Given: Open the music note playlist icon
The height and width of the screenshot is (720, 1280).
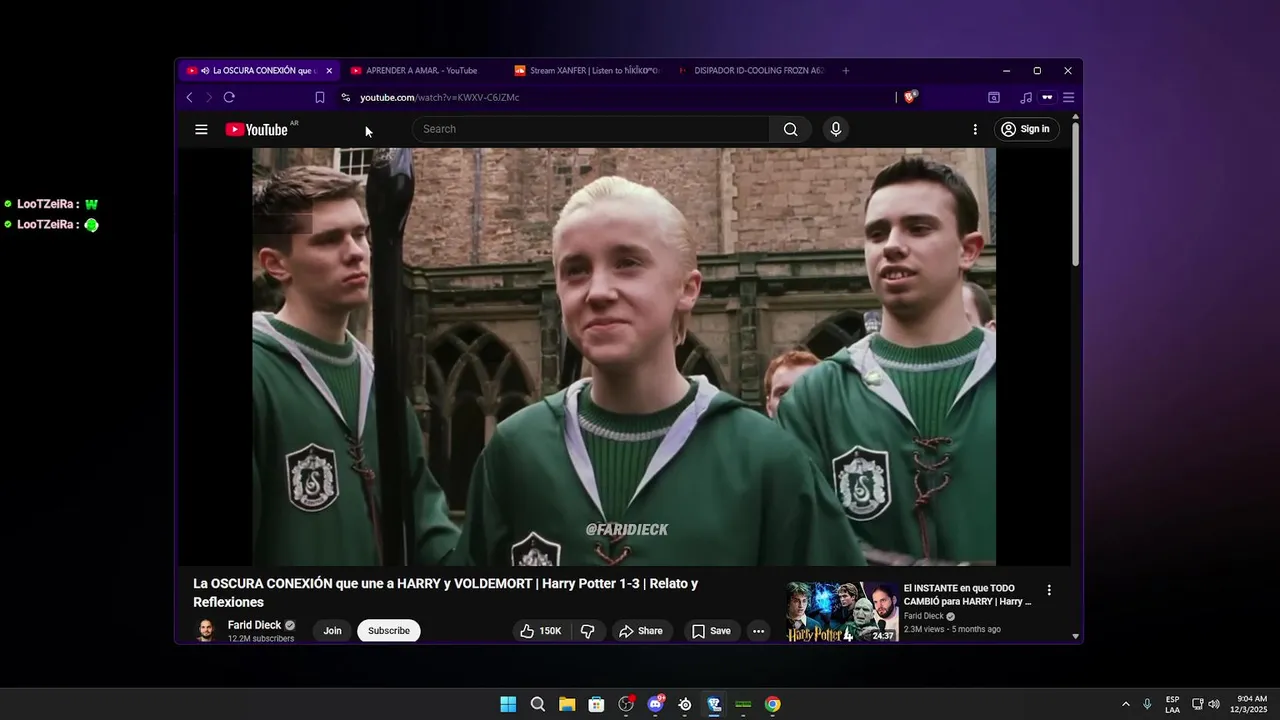Looking at the screenshot, I should pos(1026,97).
